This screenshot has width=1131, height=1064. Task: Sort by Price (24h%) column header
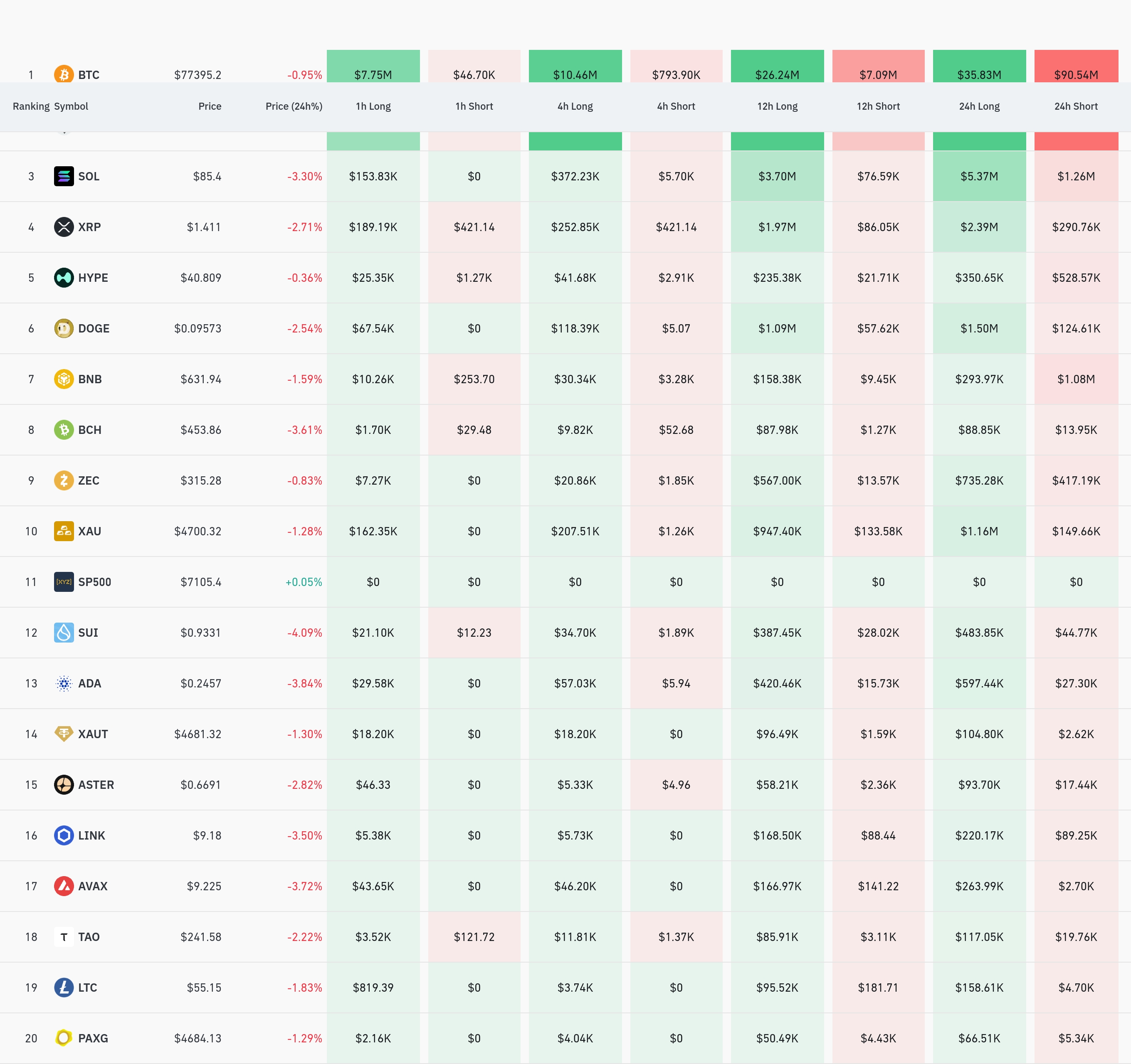click(x=294, y=106)
